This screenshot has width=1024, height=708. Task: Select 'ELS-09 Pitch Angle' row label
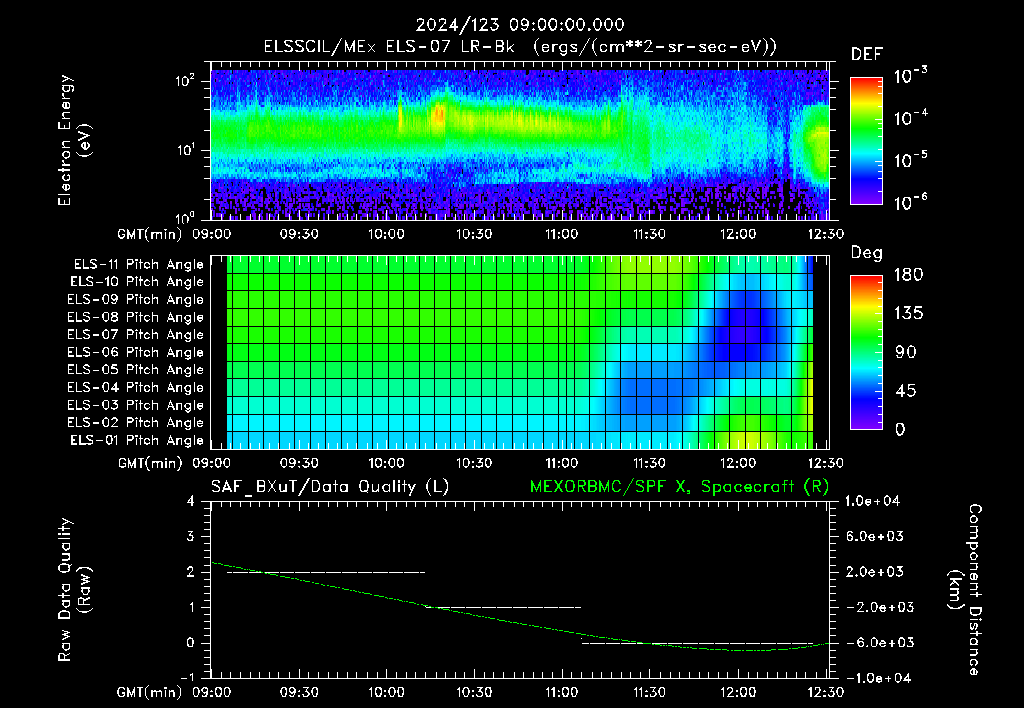[136, 300]
